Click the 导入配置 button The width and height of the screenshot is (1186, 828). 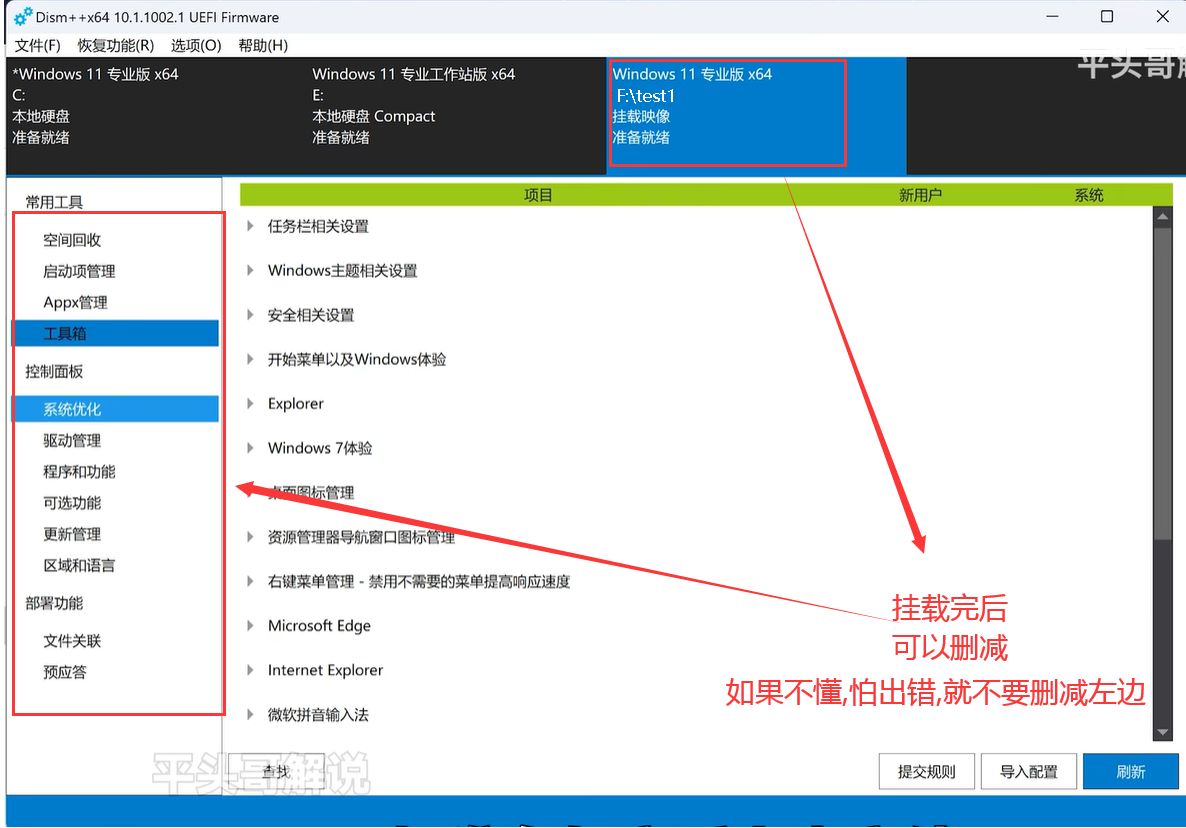click(x=1028, y=771)
